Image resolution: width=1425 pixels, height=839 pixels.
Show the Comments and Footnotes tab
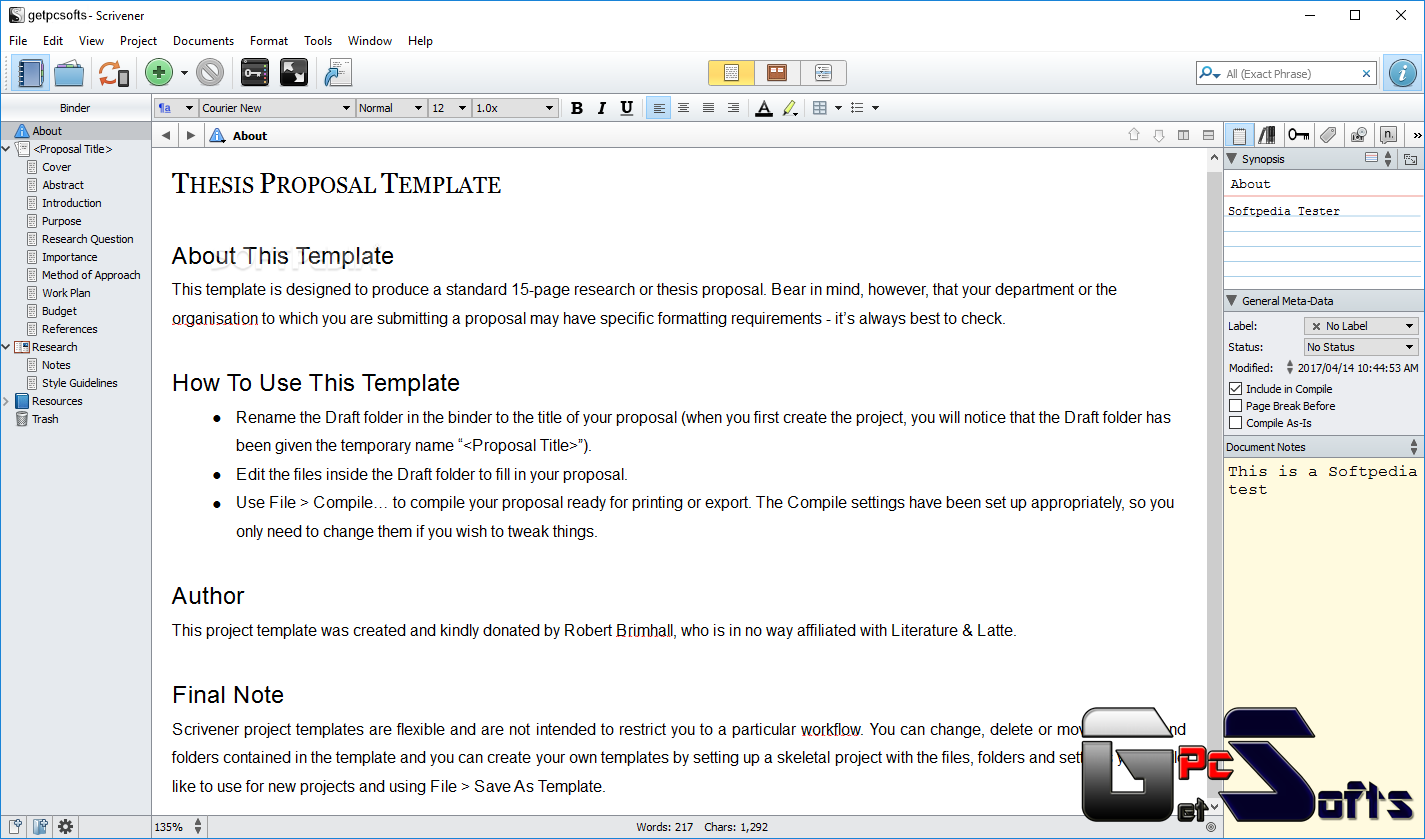(x=1388, y=135)
